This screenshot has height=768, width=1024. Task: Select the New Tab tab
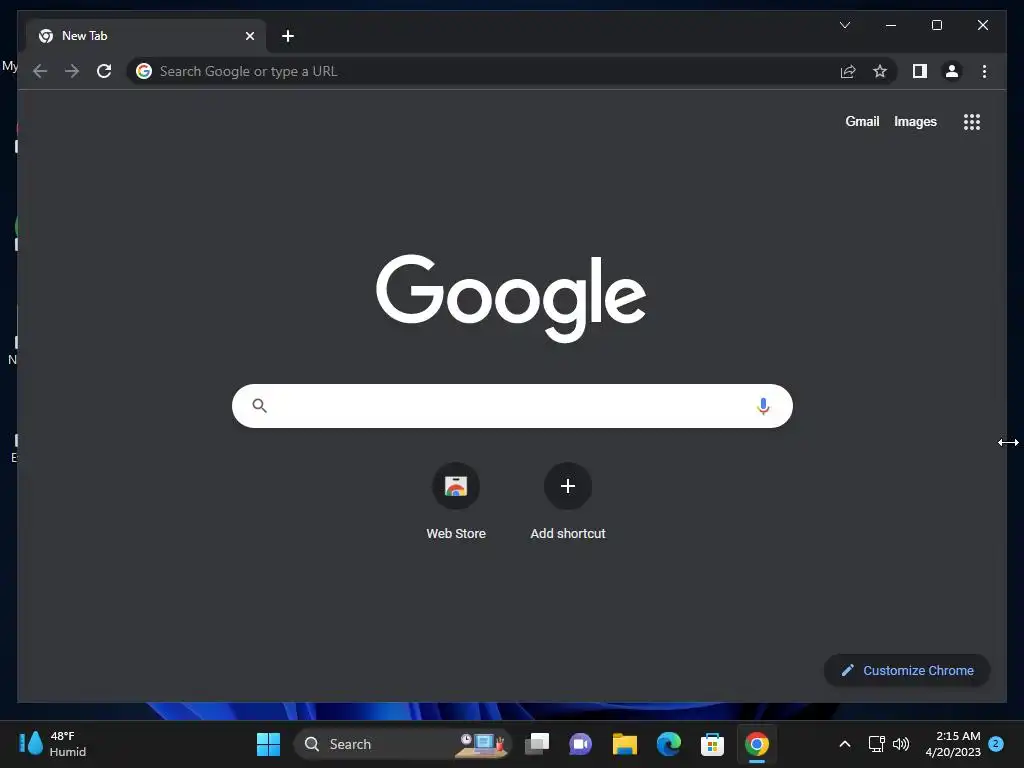(x=146, y=36)
